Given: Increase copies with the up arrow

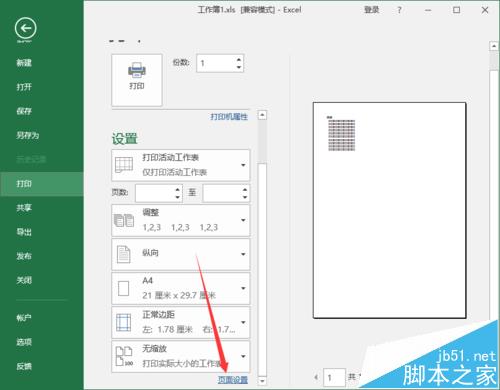Looking at the screenshot, I should pyautogui.click(x=239, y=59).
